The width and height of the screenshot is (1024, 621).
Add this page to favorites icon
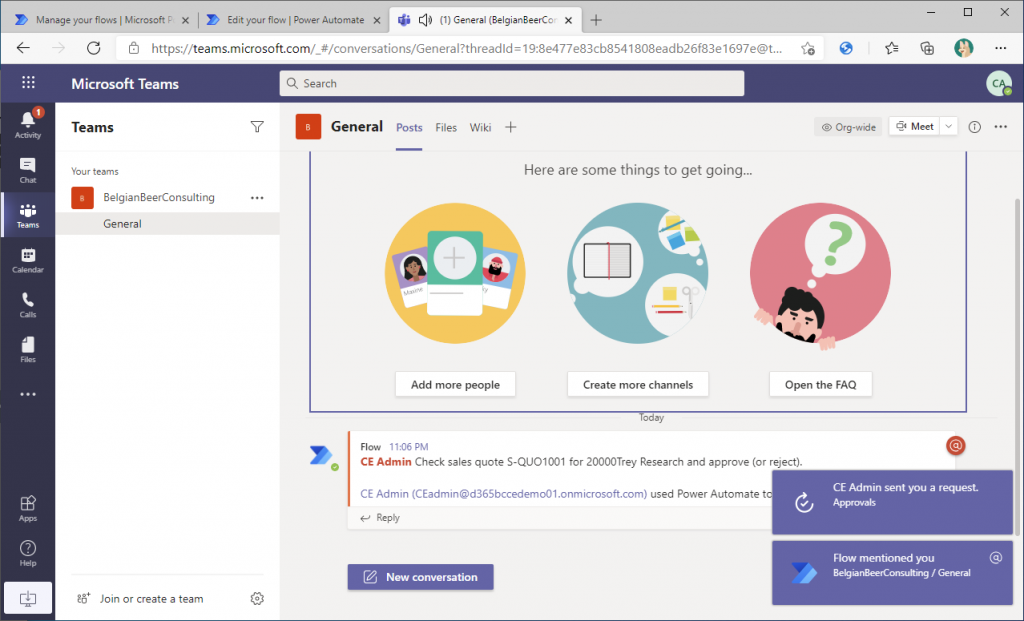pyautogui.click(x=808, y=48)
